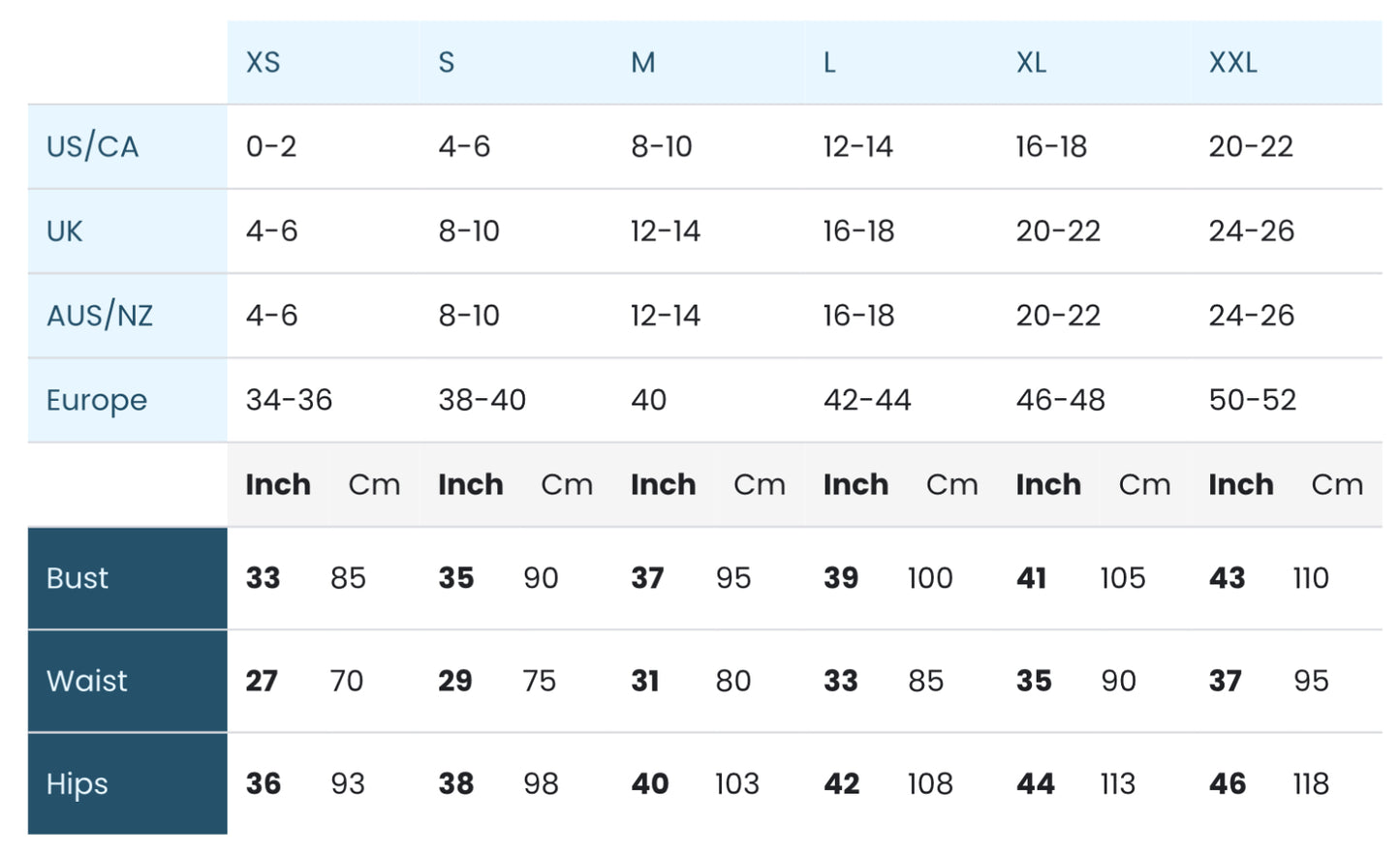Image resolution: width=1400 pixels, height=856 pixels.
Task: Select the Hips 118 cm value
Action: coord(1310,783)
